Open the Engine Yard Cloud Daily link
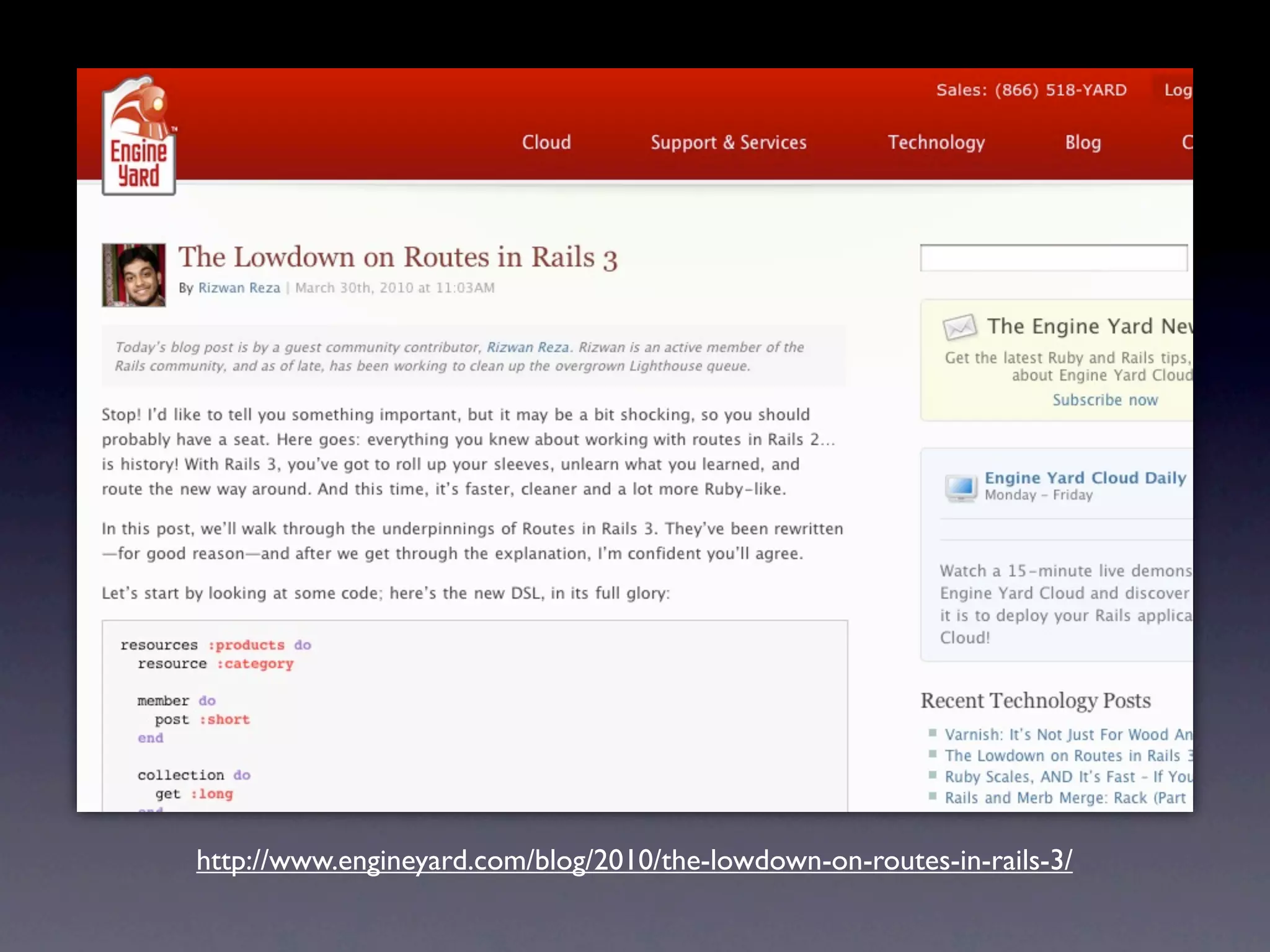This screenshot has height=952, width=1270. click(x=1085, y=478)
